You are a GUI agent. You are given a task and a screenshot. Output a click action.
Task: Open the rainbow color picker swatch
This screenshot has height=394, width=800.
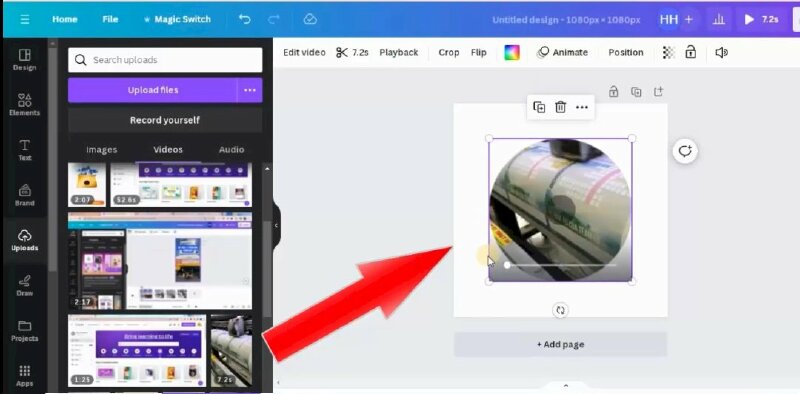pos(512,53)
